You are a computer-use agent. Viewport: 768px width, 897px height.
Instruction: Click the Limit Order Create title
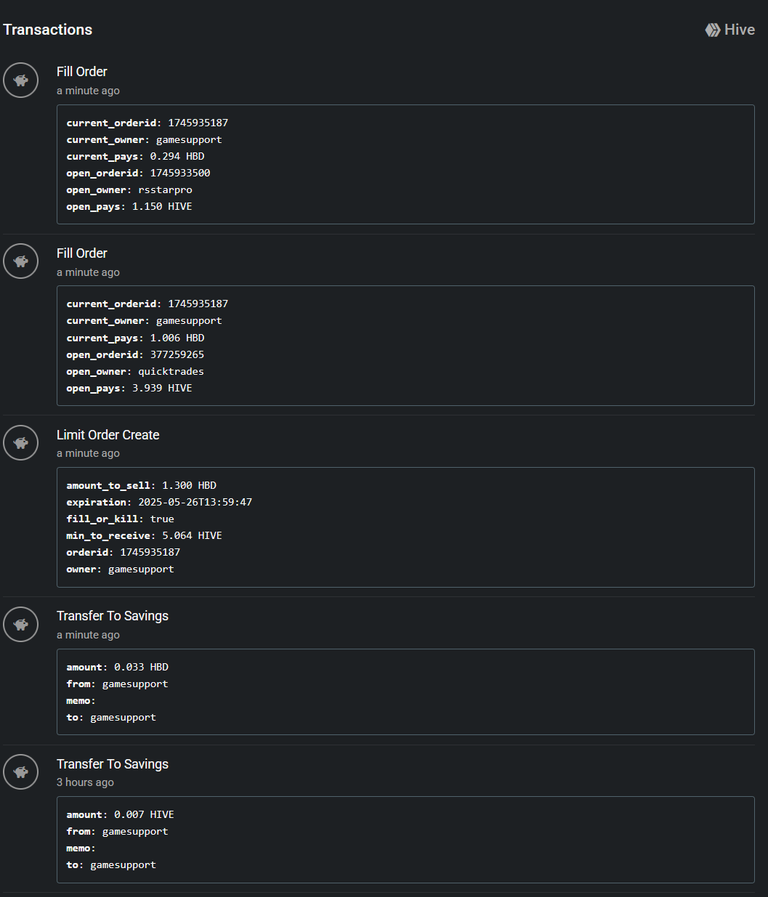tap(108, 435)
